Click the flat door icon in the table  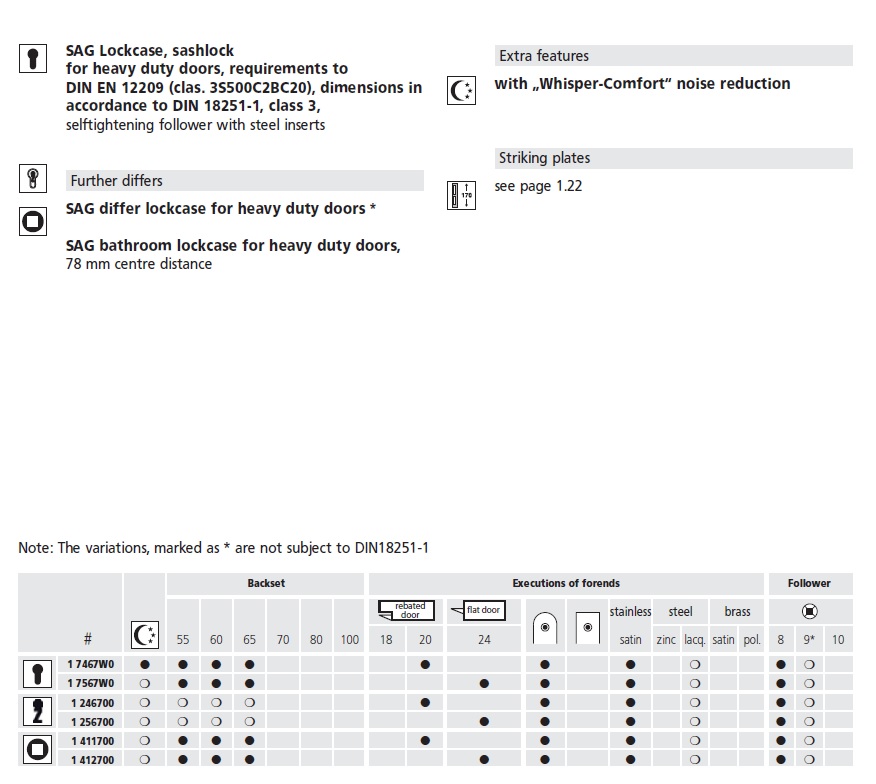point(478,610)
